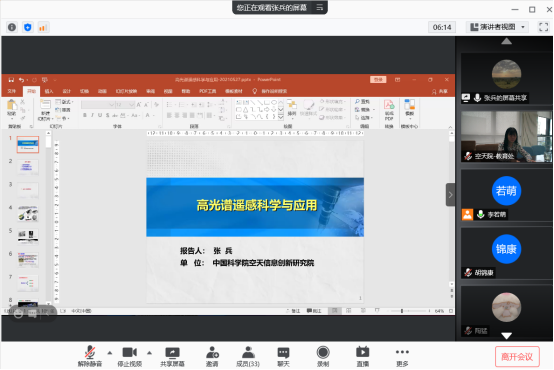Viewport: 554px width, 370px height.
Task: Open the 直播 live stream option
Action: (363, 357)
